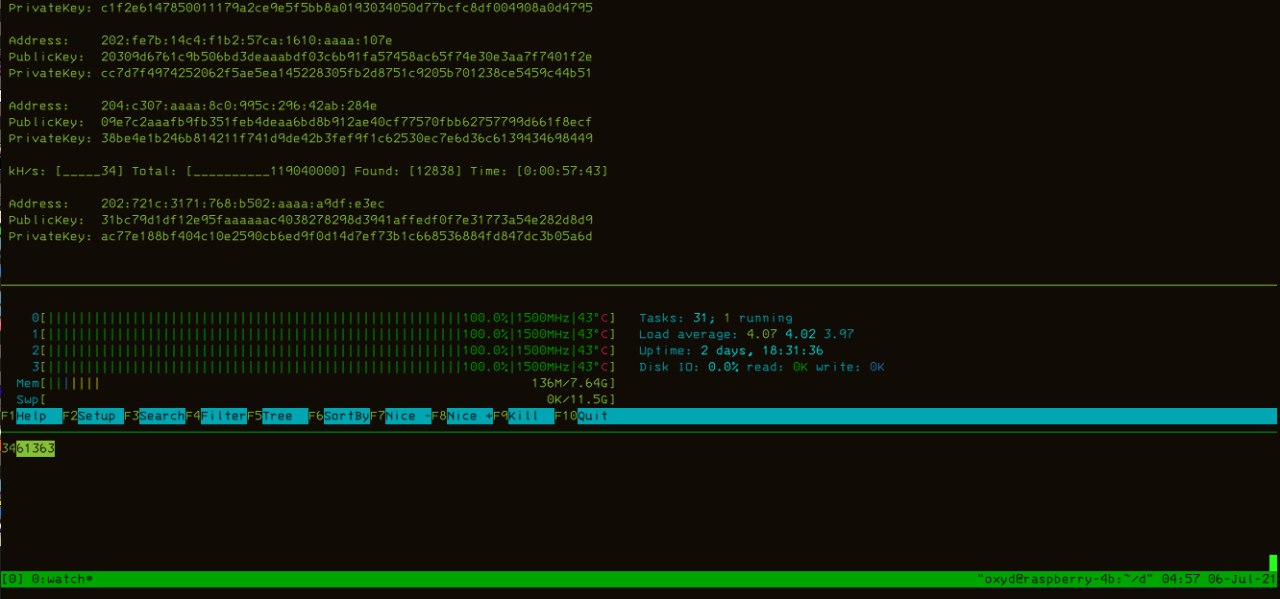Open the F2 Setup screen in htop
This screenshot has height=599, width=1280.
pyautogui.click(x=93, y=416)
